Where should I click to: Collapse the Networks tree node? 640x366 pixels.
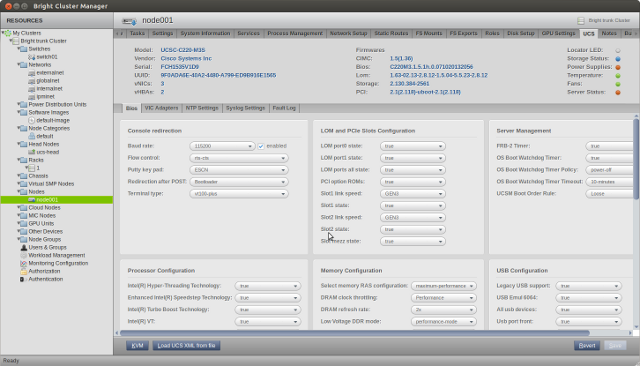tap(19, 64)
